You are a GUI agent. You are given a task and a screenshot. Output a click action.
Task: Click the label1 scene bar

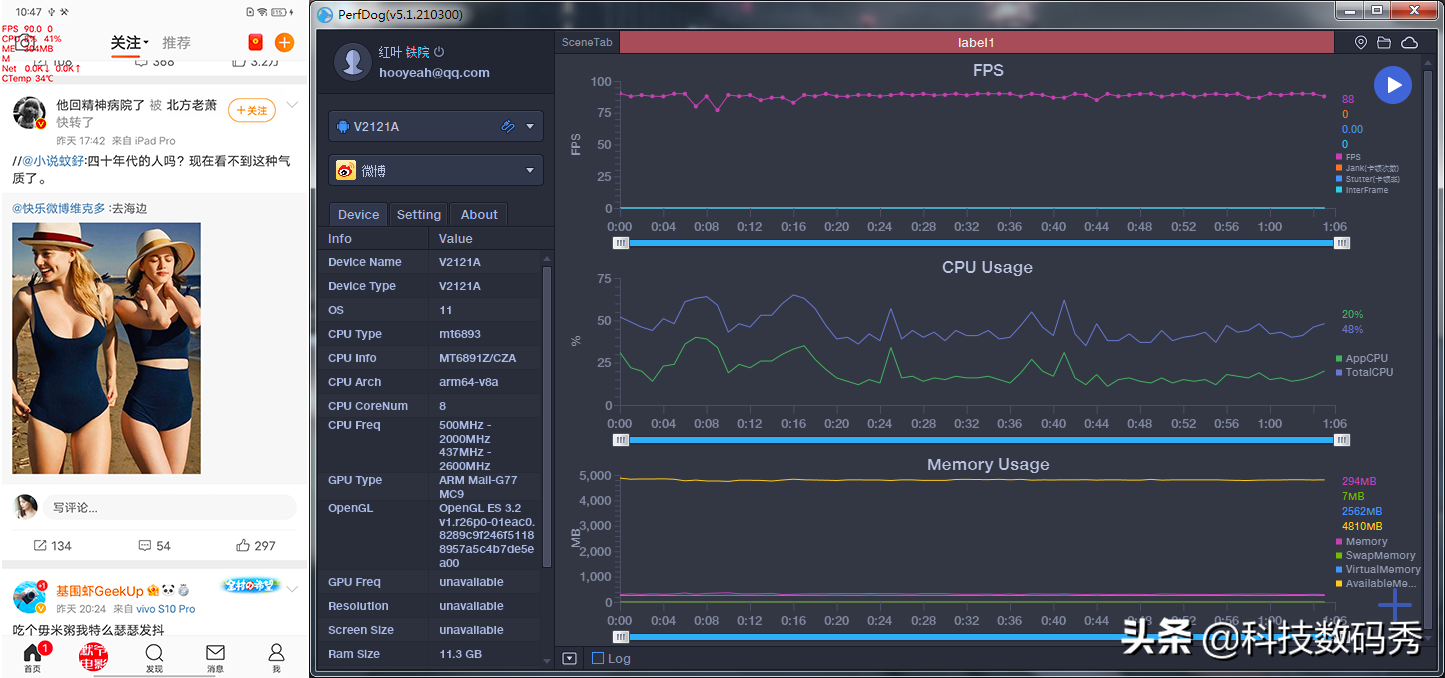pos(976,43)
